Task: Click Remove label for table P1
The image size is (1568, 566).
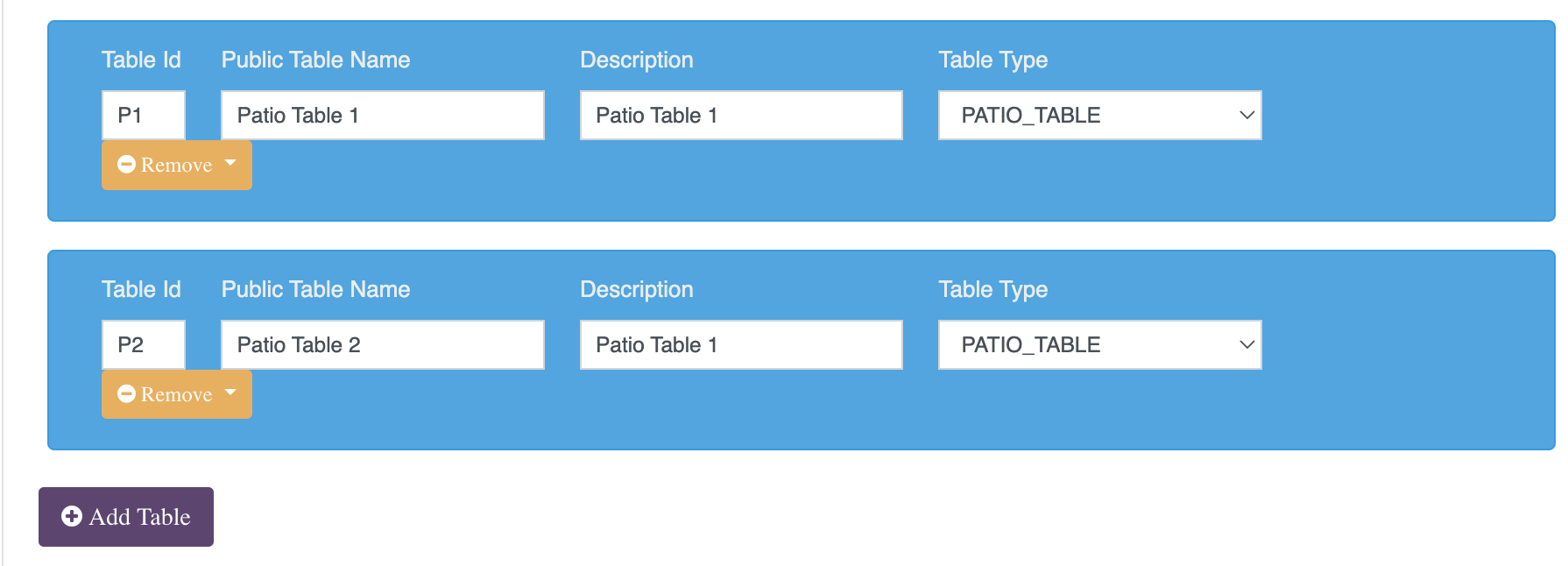Action: coord(176,165)
